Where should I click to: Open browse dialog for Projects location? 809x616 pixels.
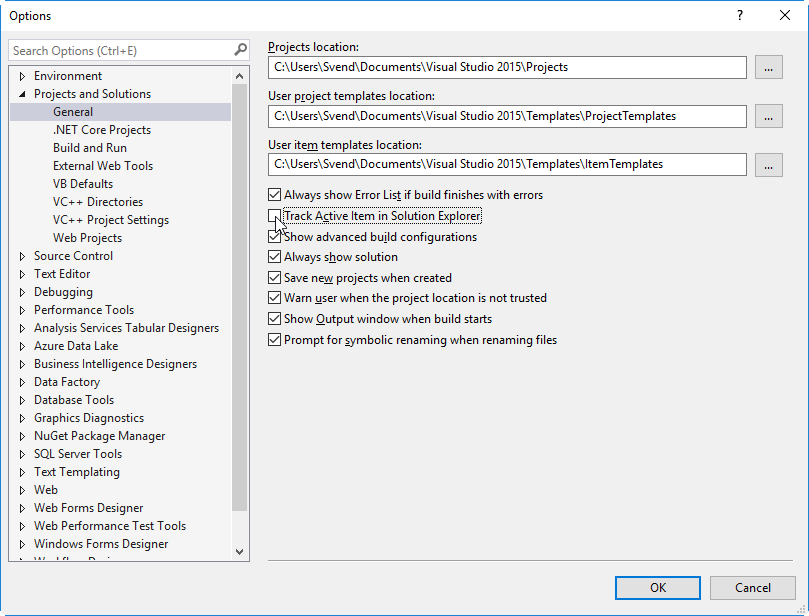tap(768, 67)
